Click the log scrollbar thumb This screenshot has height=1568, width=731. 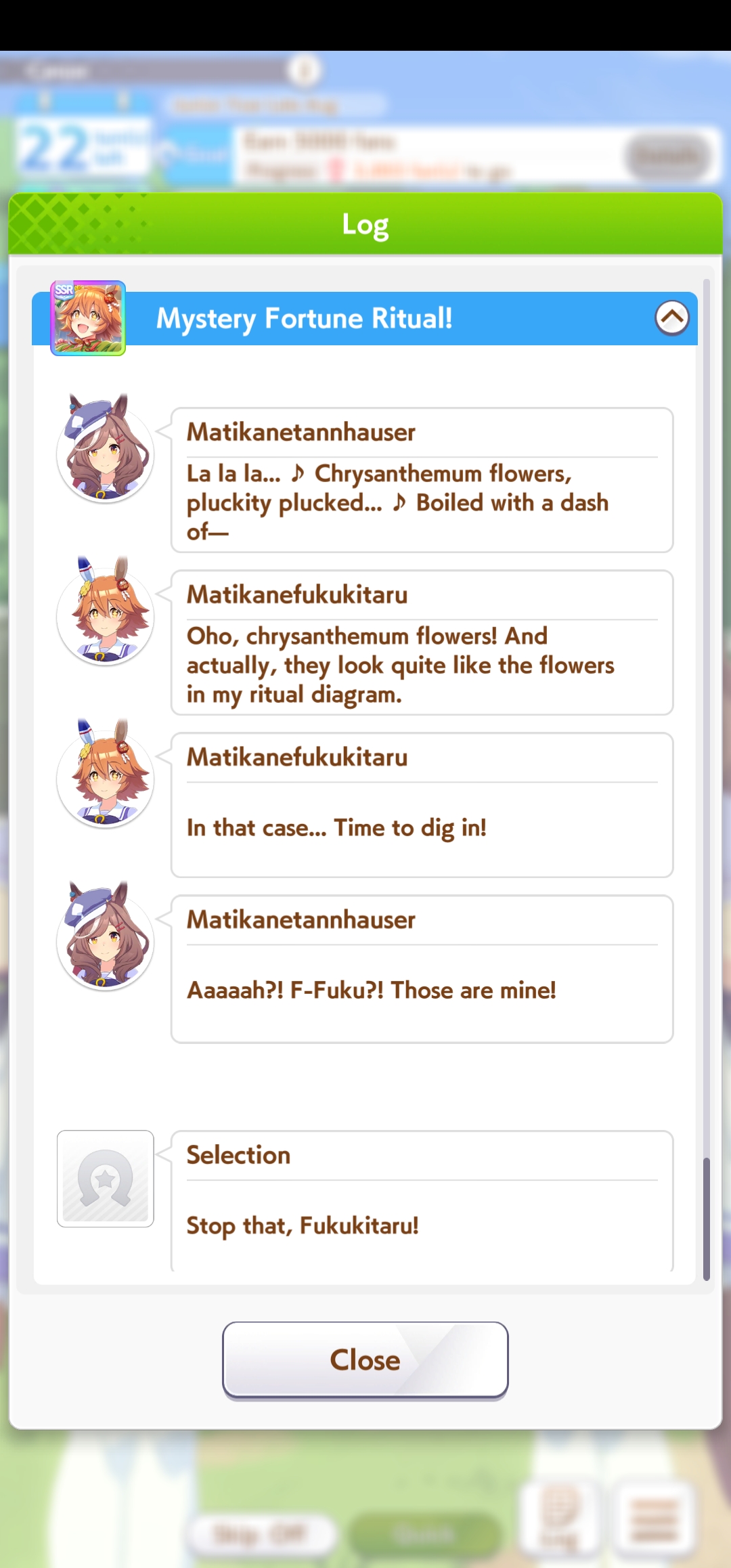pos(706,1219)
